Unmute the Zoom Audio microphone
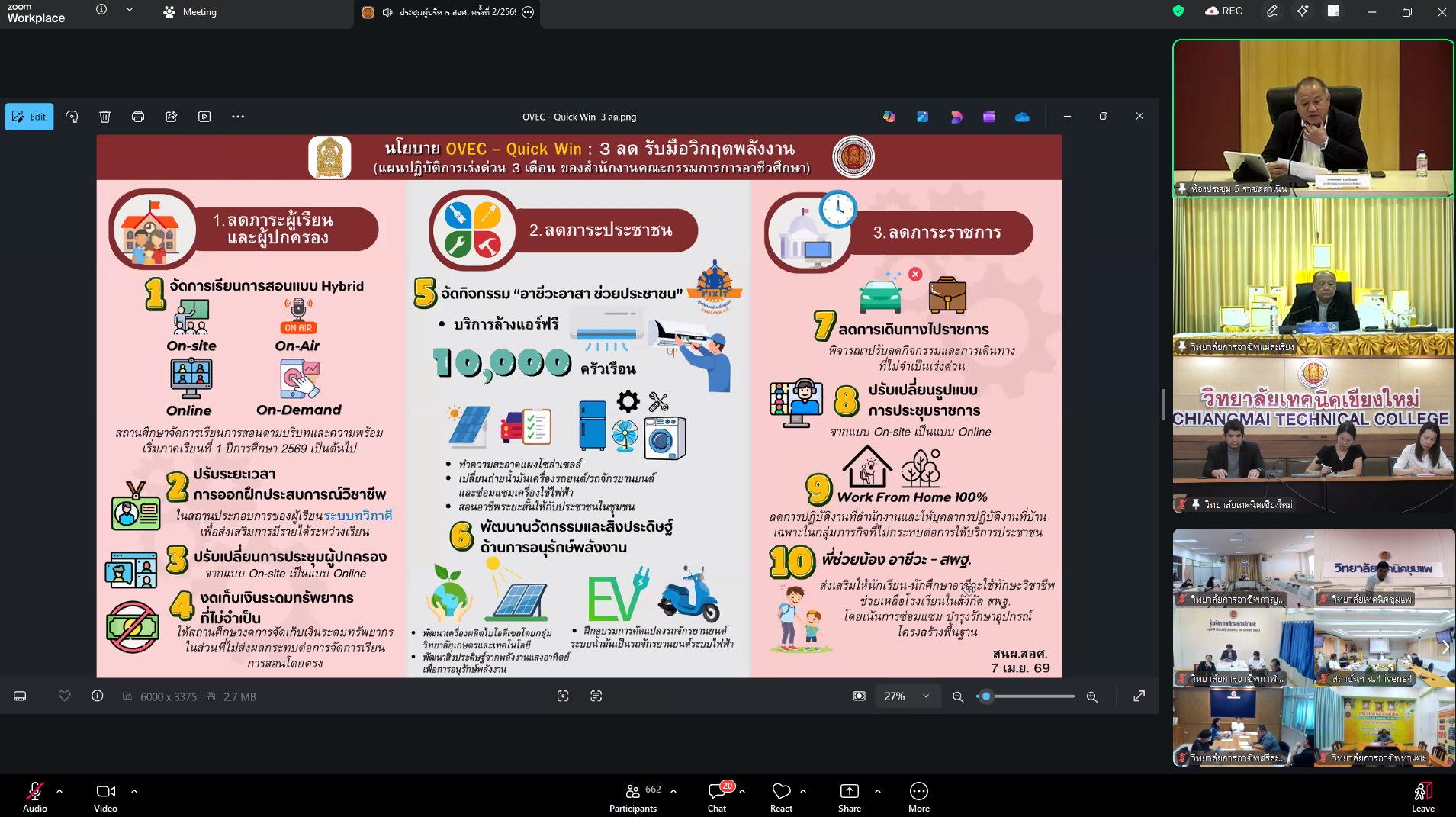This screenshot has width=1456, height=817. (x=34, y=796)
